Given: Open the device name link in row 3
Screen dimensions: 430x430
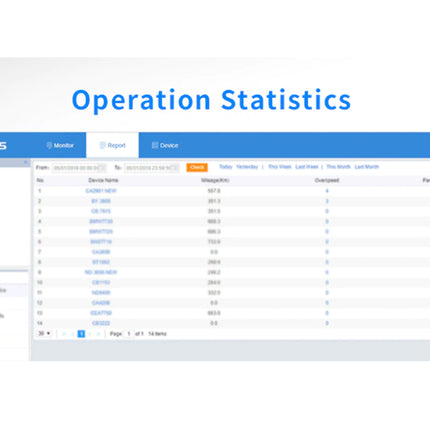Looking at the screenshot, I should tap(101, 211).
